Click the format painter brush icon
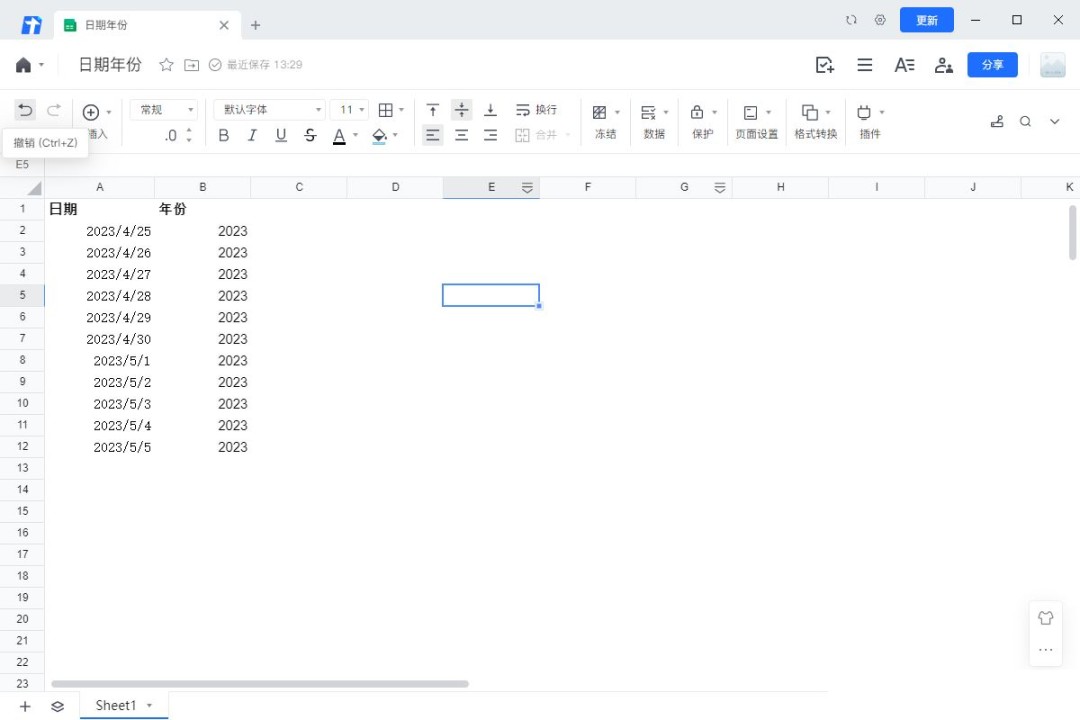The width and height of the screenshot is (1080, 720). pyautogui.click(x=996, y=121)
